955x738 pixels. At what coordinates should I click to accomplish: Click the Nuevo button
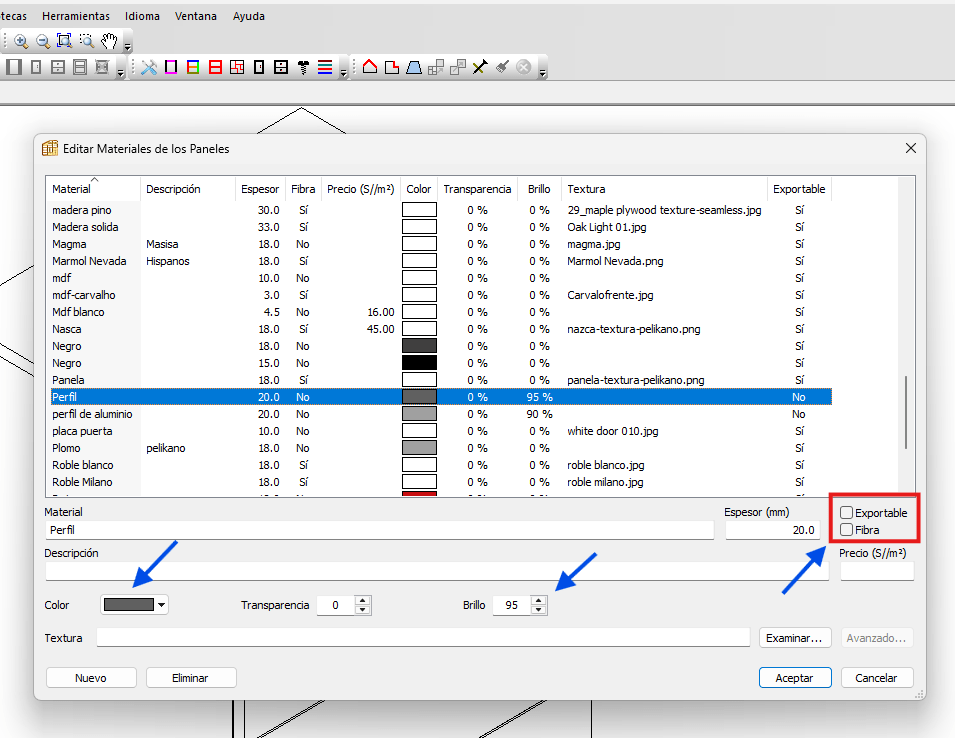tap(91, 678)
